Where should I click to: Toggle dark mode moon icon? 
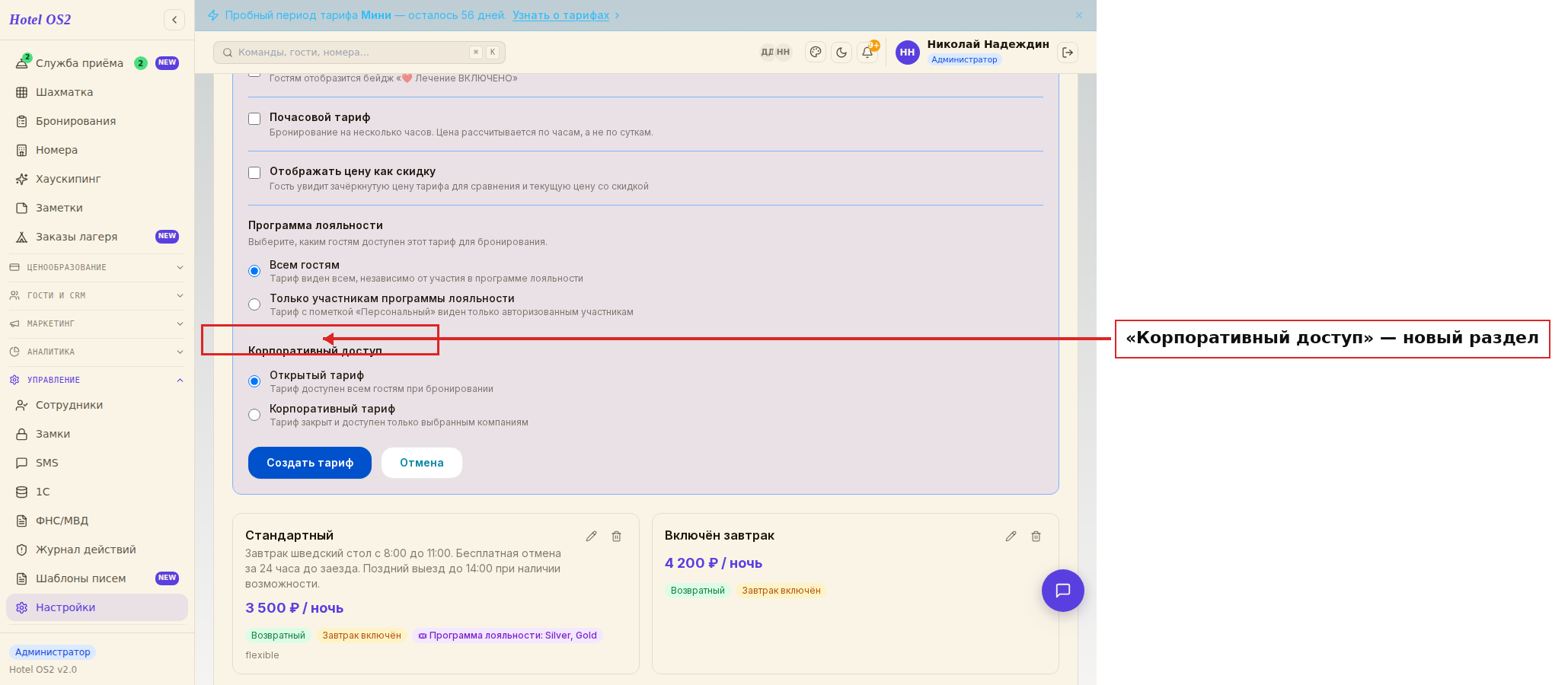coord(841,53)
